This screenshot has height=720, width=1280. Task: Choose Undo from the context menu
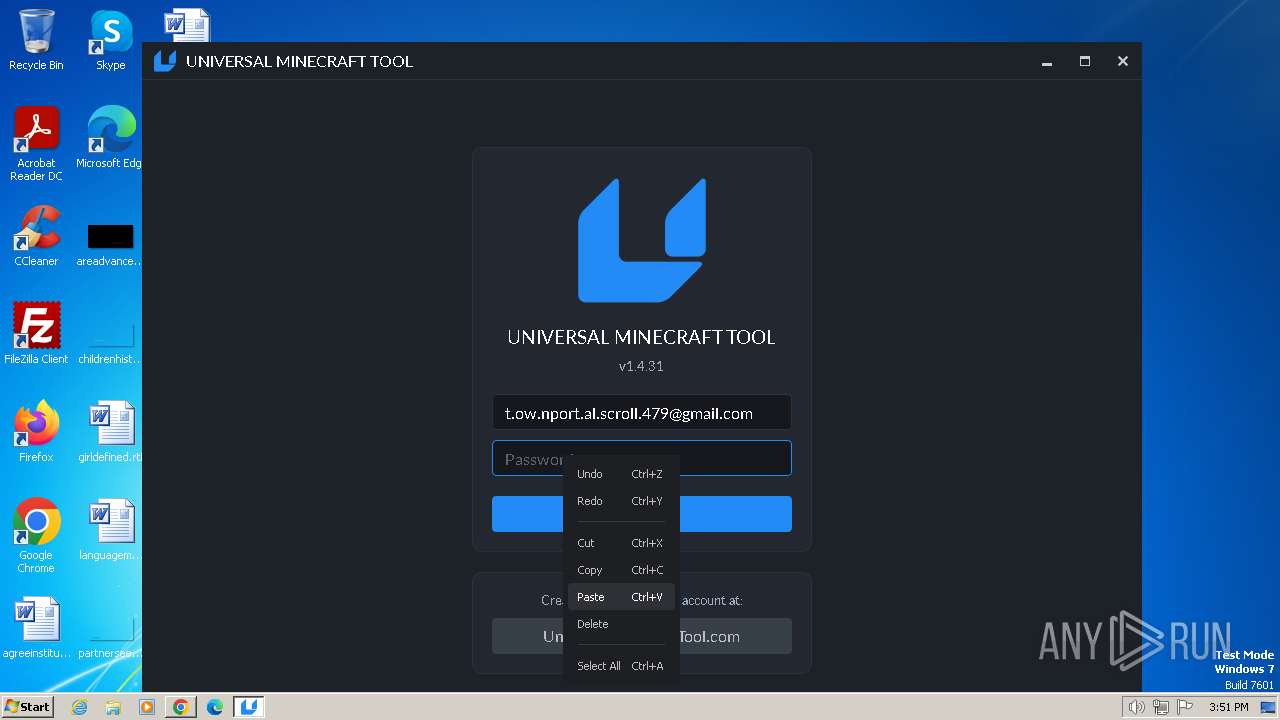click(621, 474)
